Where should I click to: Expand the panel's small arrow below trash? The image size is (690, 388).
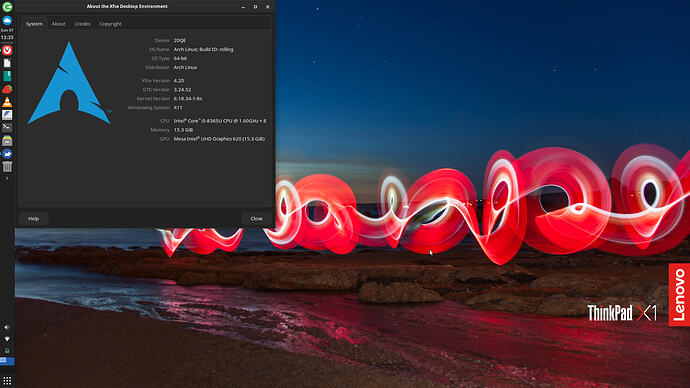click(7, 178)
